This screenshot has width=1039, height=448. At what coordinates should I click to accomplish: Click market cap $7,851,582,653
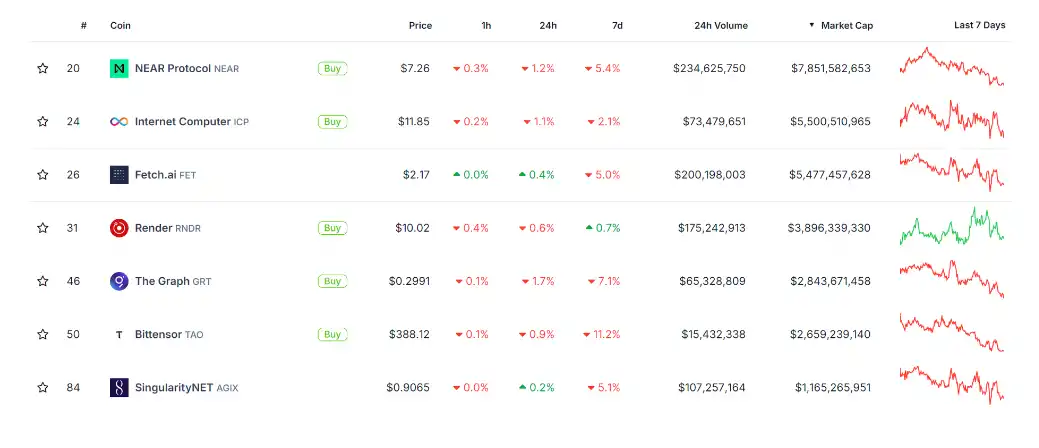[831, 68]
